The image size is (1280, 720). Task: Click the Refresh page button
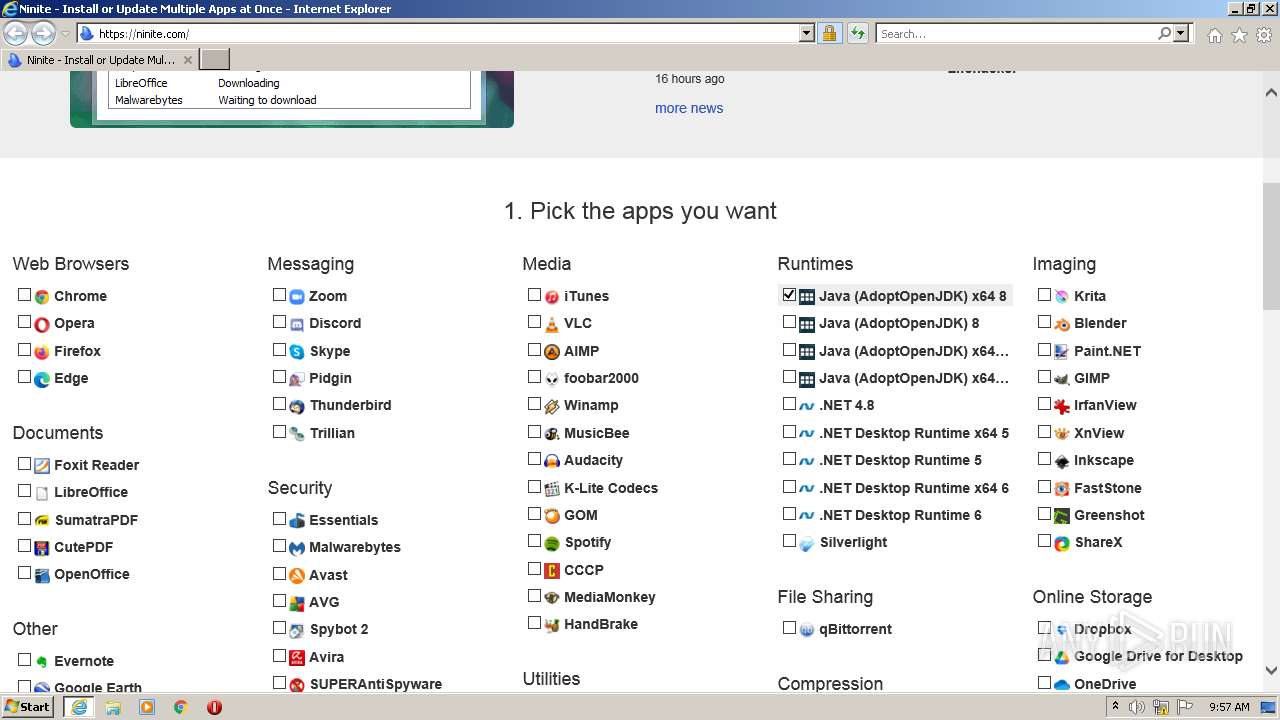click(x=857, y=34)
